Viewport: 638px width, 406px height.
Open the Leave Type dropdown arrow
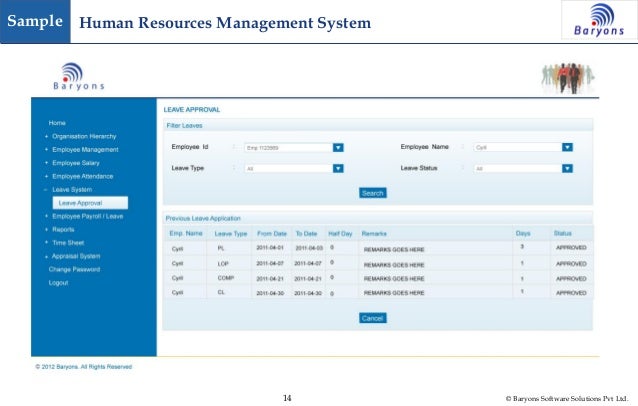(x=338, y=168)
